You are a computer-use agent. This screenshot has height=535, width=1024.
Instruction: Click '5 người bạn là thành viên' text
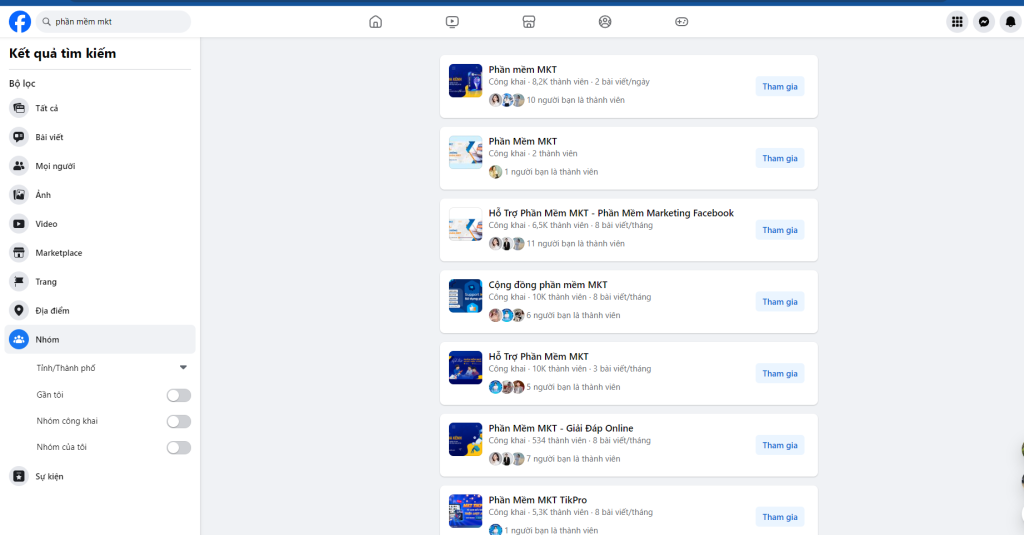(x=573, y=387)
